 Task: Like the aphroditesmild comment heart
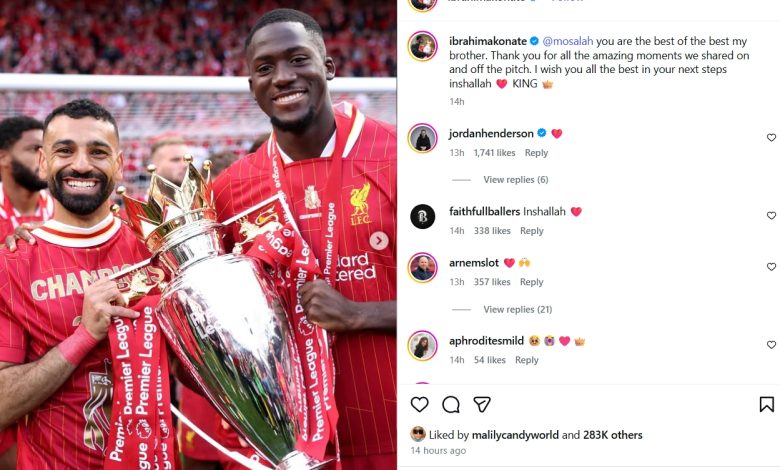tap(771, 345)
